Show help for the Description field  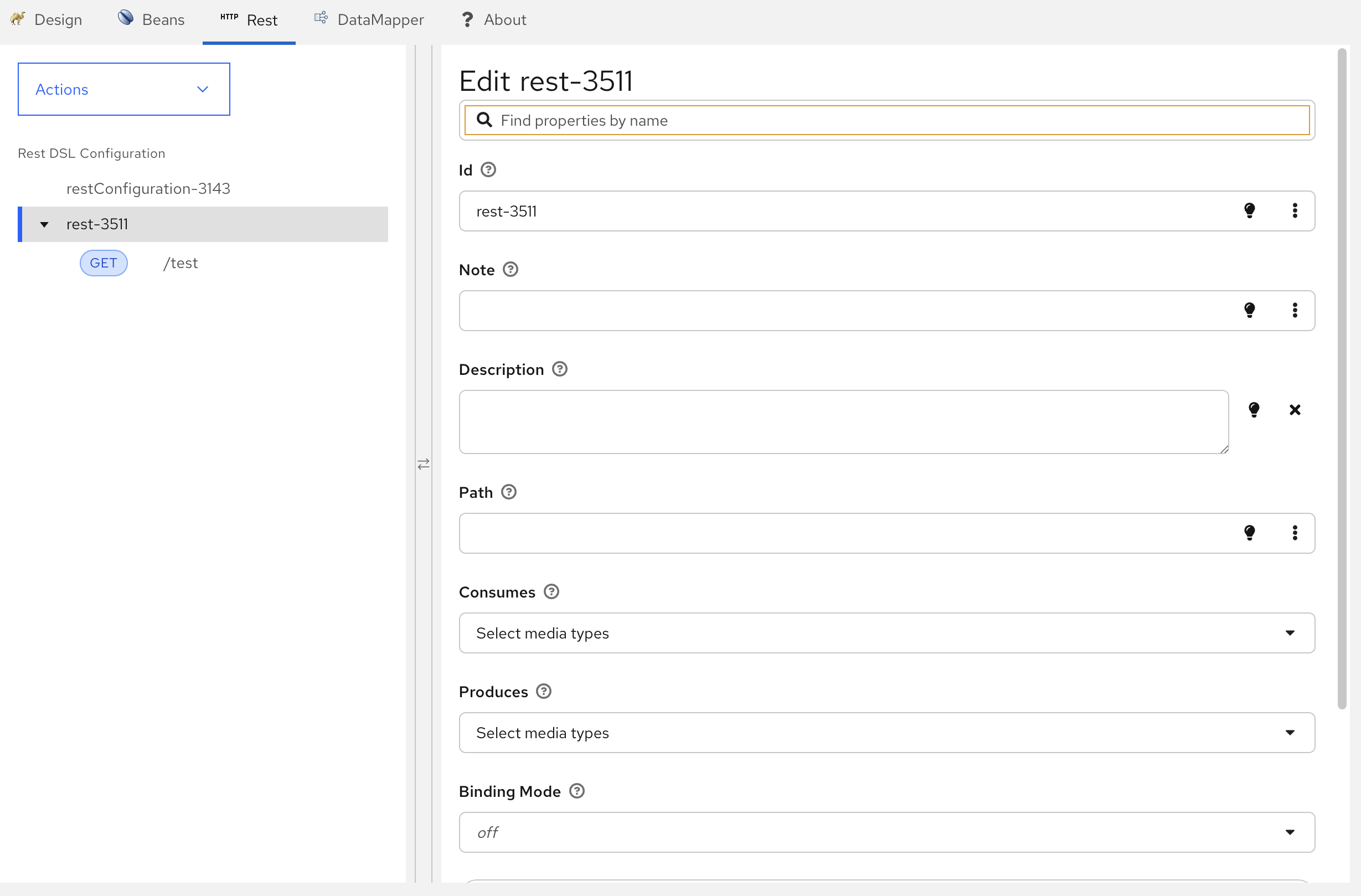point(560,369)
